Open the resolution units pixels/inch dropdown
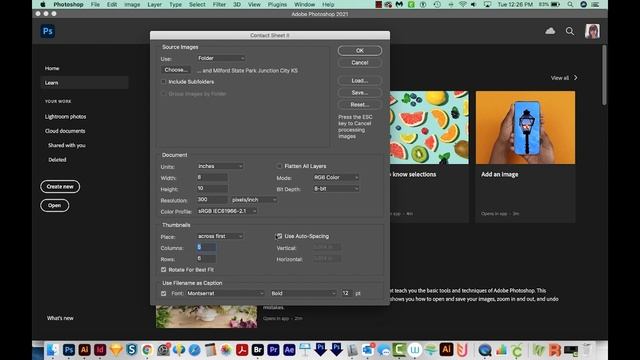 254,200
